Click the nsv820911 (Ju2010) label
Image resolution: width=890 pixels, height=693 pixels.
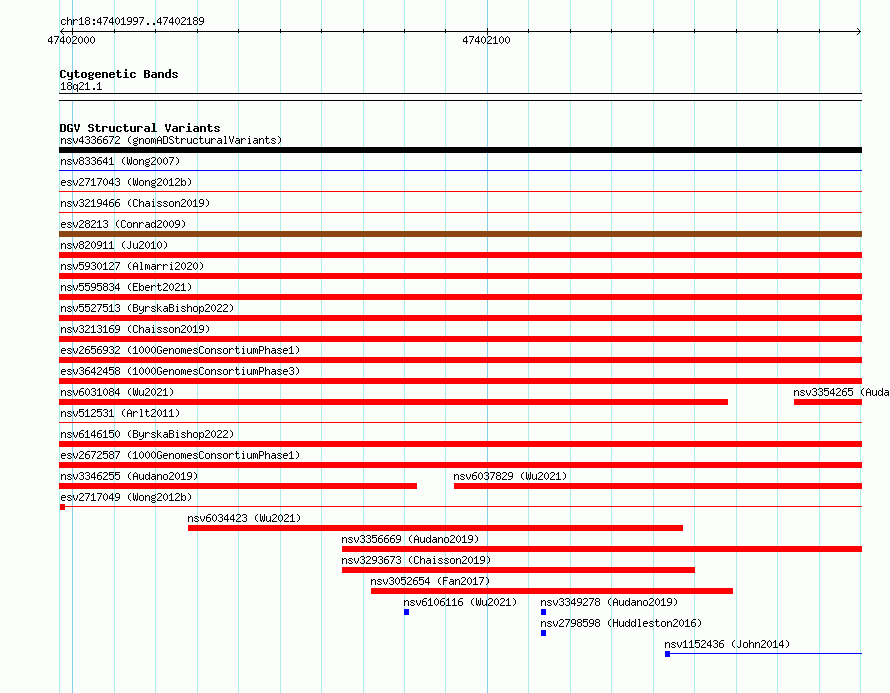(114, 245)
